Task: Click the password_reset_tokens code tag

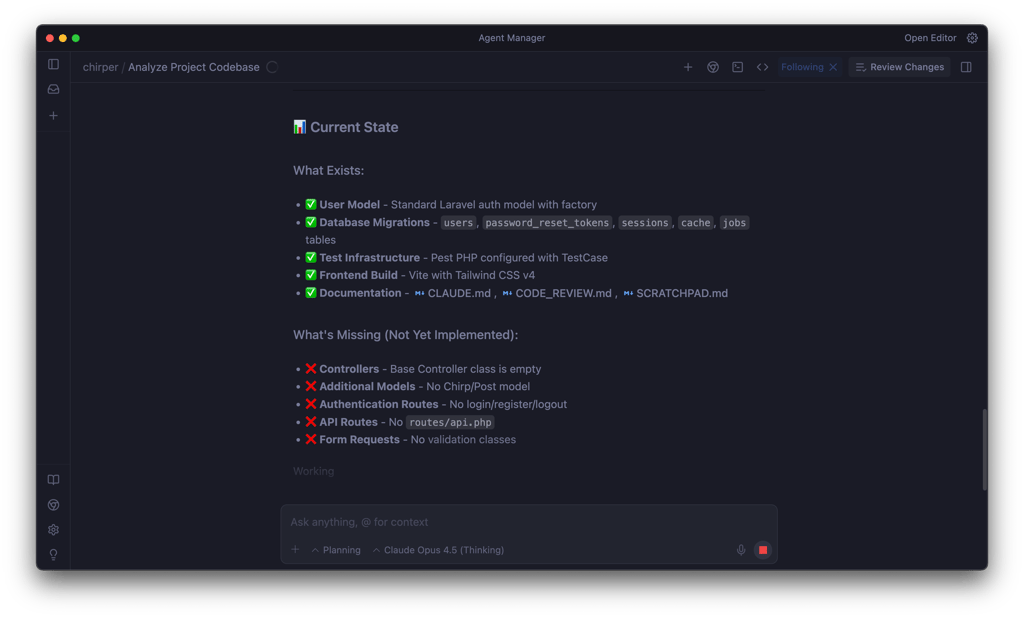Action: point(547,223)
